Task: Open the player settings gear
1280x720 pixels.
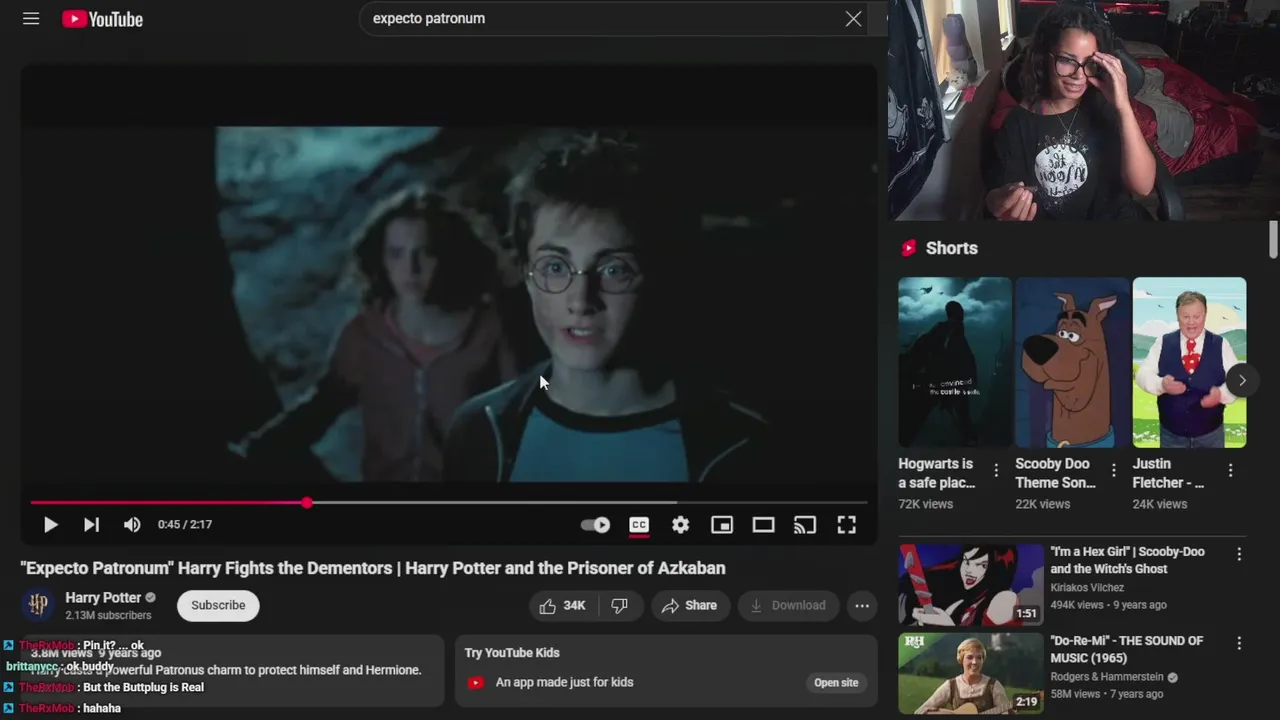Action: 680,524
